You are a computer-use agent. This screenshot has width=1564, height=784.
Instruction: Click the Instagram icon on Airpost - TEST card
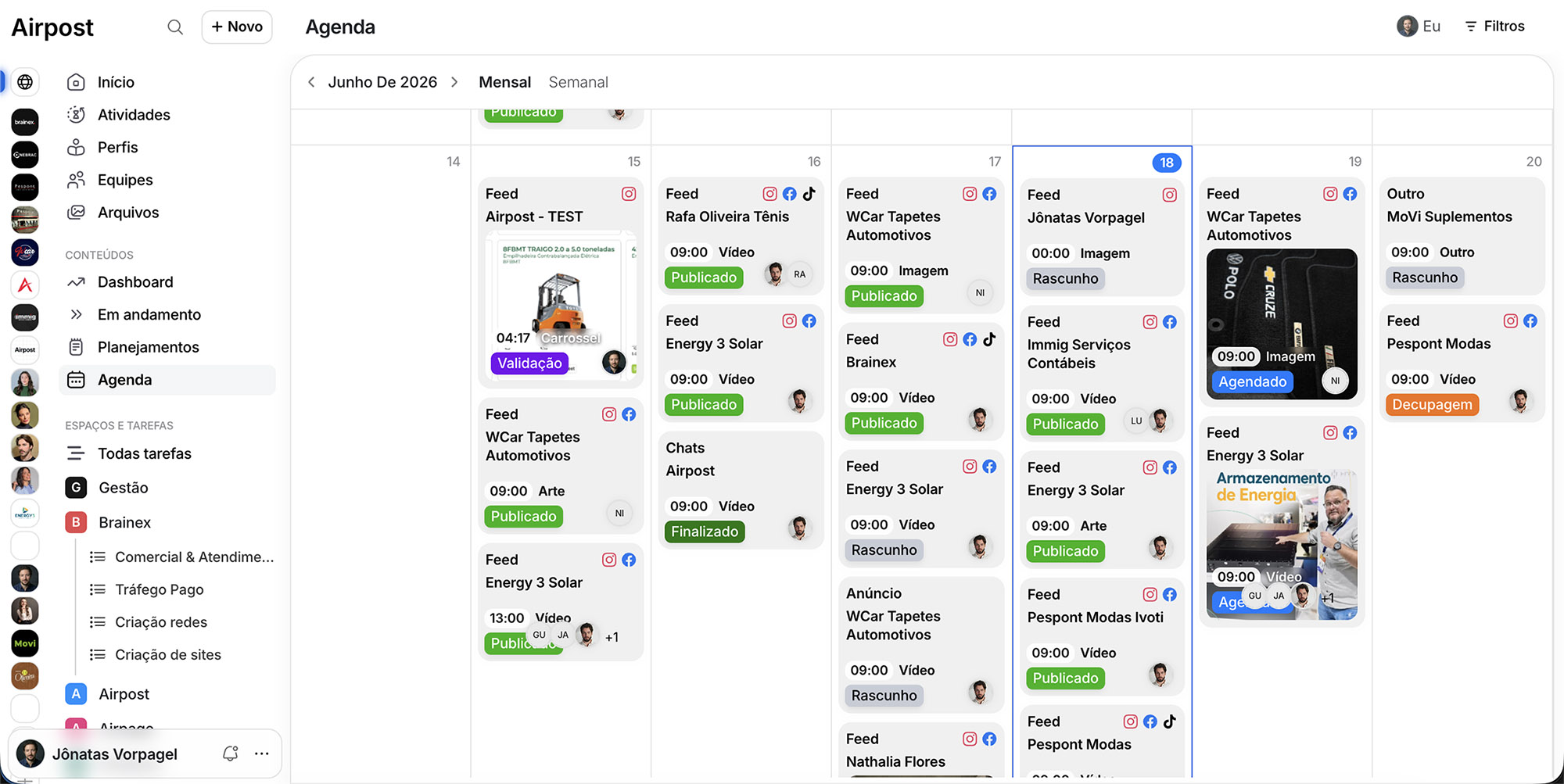629,194
